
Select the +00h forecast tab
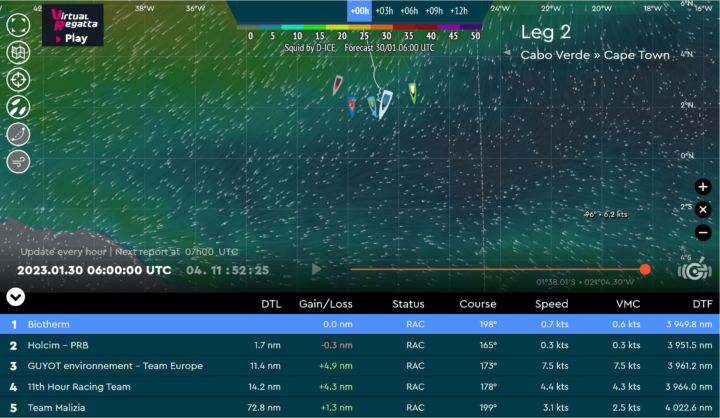tap(360, 11)
